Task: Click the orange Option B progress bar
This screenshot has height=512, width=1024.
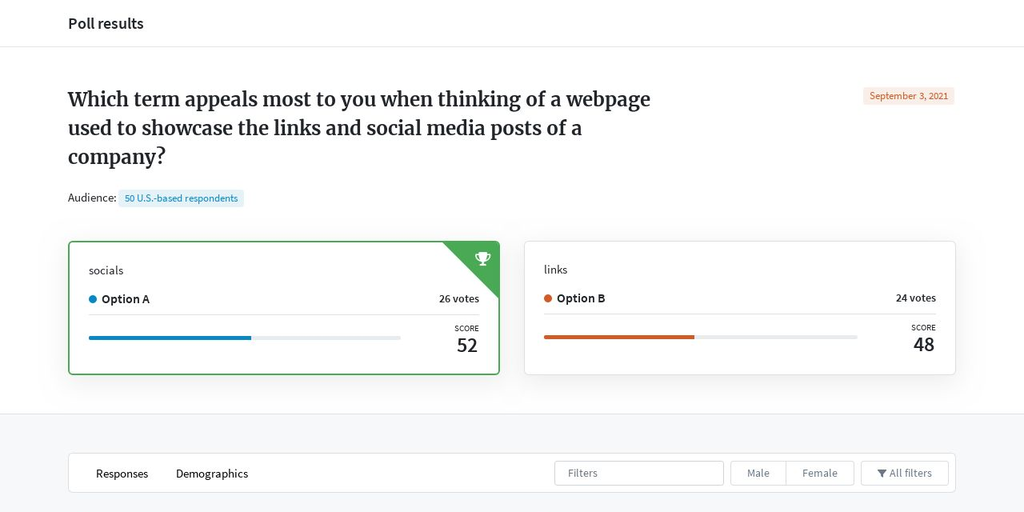Action: tap(700, 337)
